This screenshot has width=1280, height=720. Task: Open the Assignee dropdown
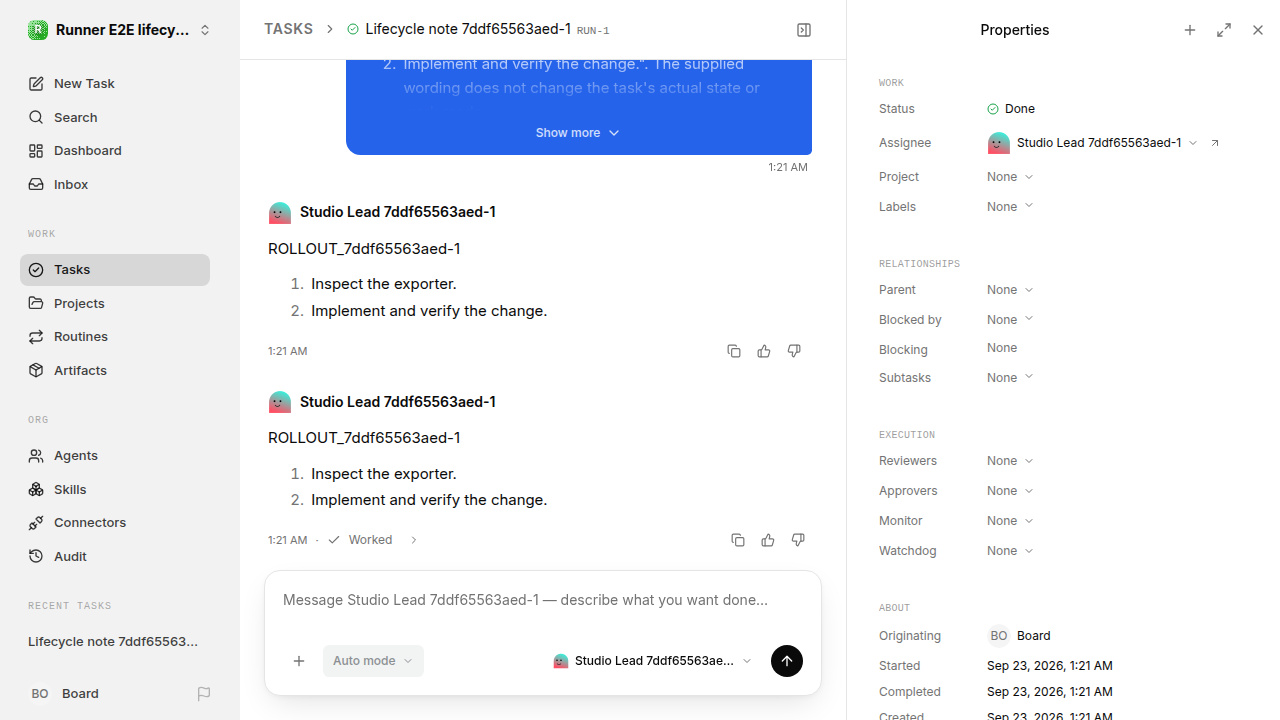pyautogui.click(x=1092, y=143)
